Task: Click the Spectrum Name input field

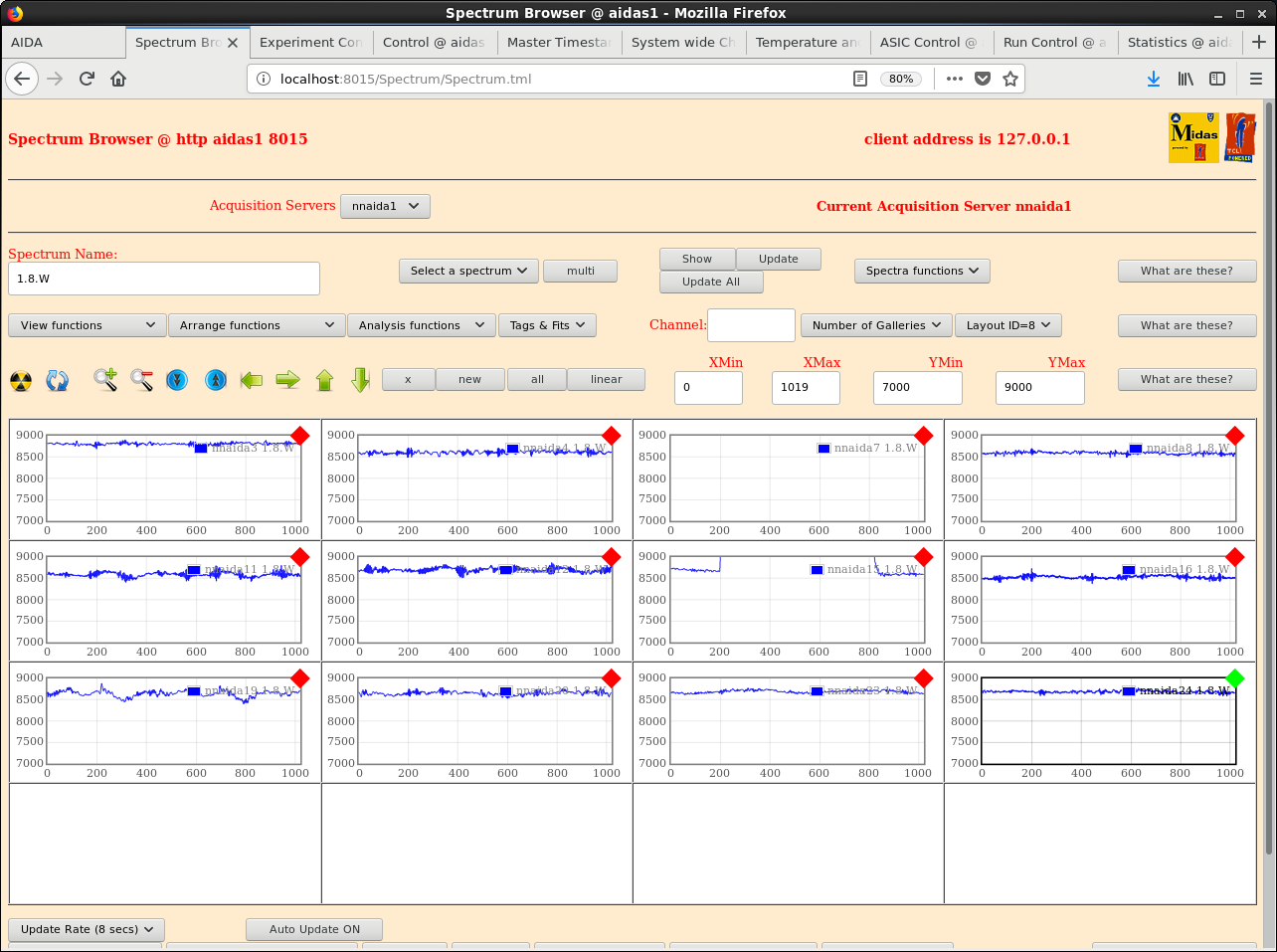Action: click(x=164, y=279)
